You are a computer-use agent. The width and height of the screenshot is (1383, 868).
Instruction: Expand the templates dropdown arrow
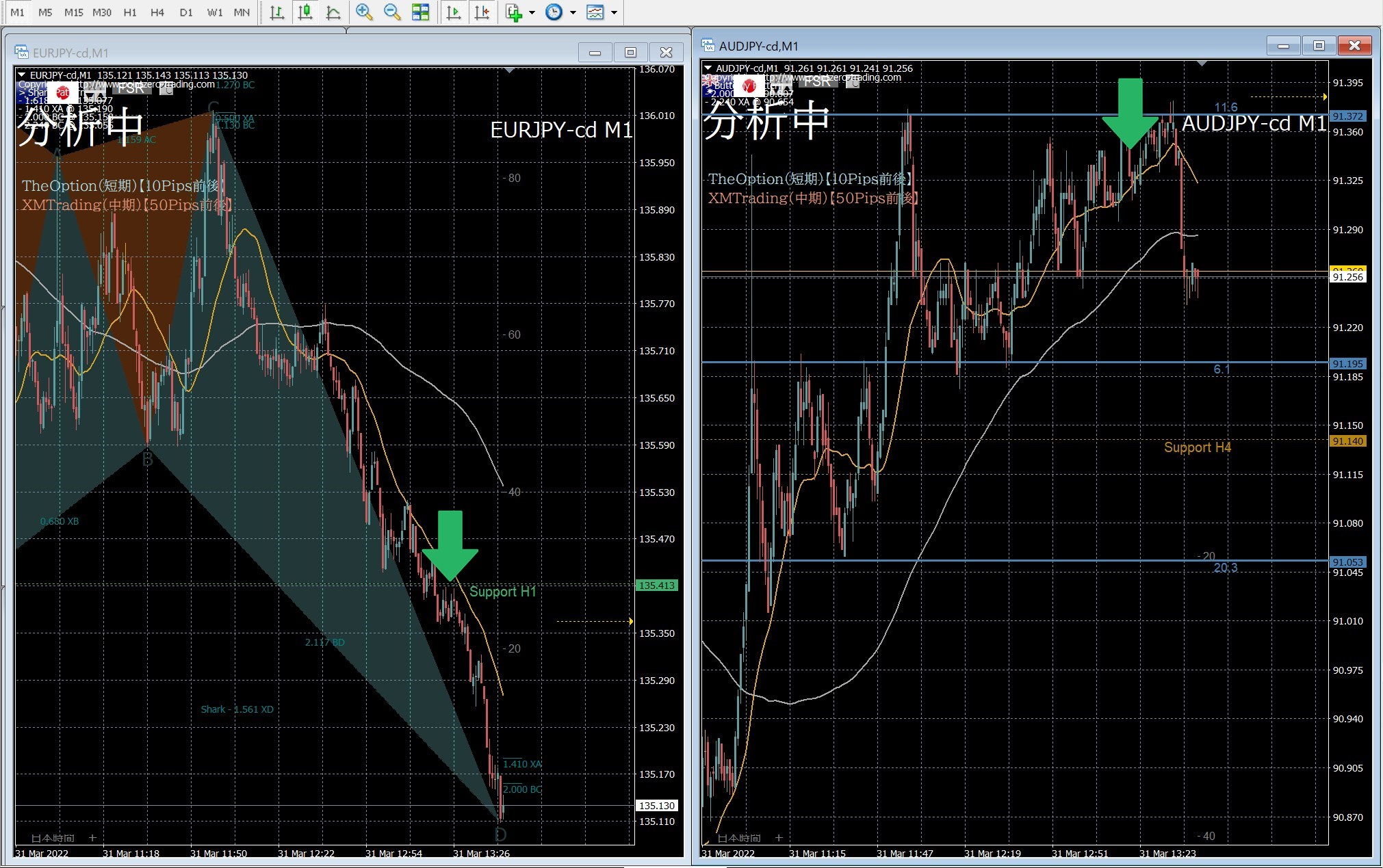[614, 12]
